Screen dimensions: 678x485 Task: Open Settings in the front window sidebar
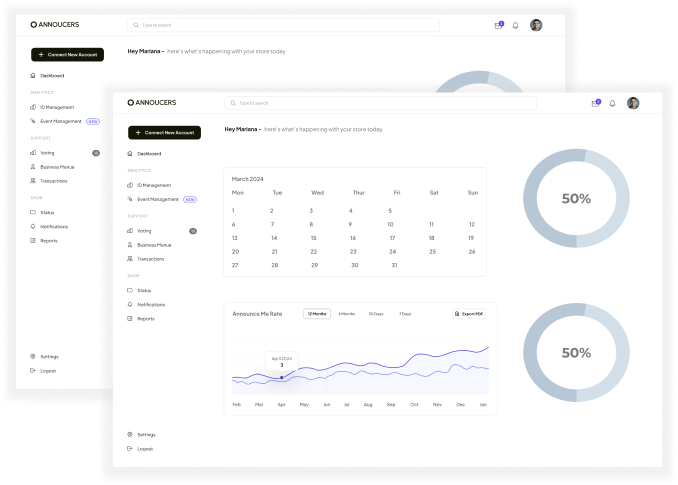(146, 435)
